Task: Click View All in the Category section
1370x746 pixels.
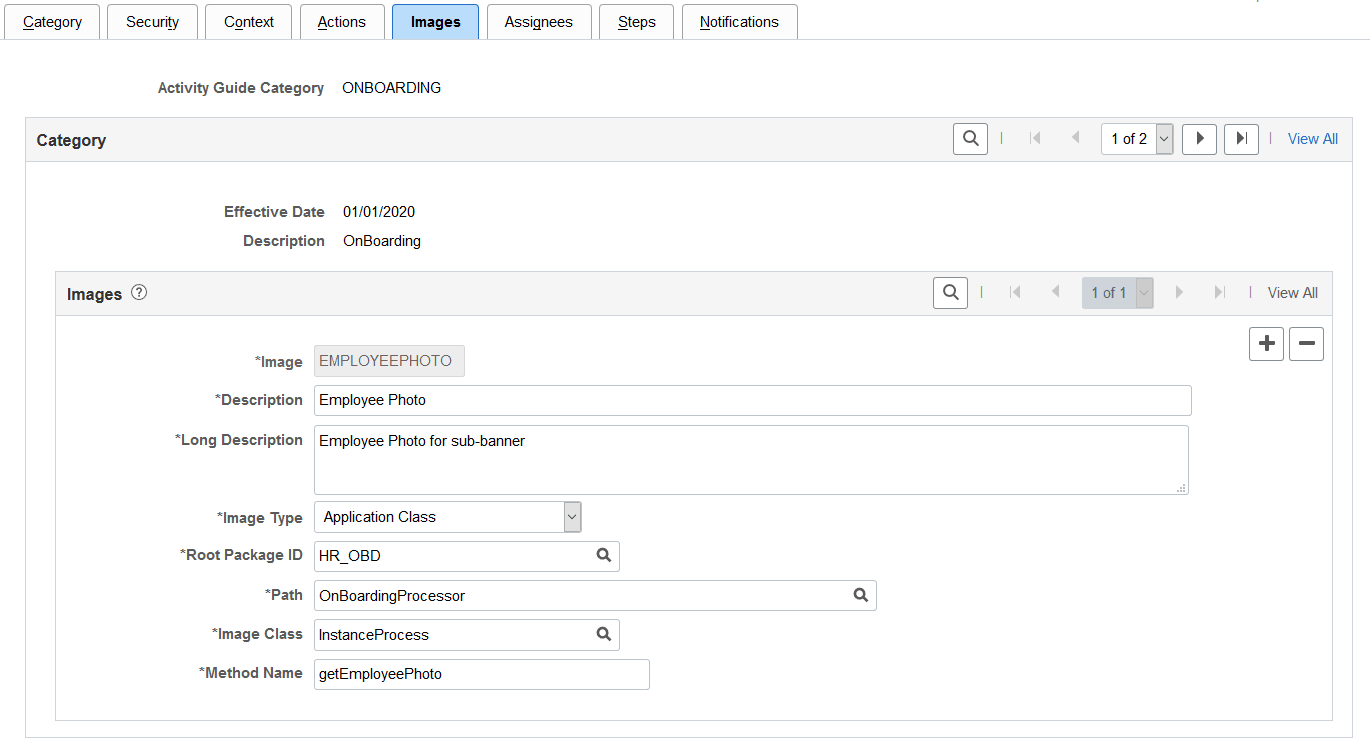Action: 1312,138
